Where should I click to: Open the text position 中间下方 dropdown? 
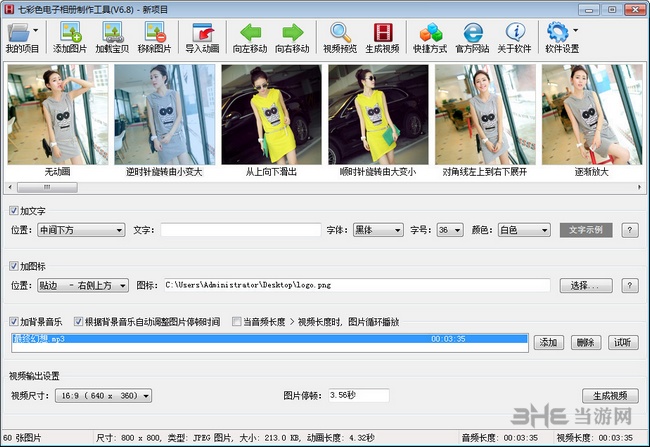point(81,230)
